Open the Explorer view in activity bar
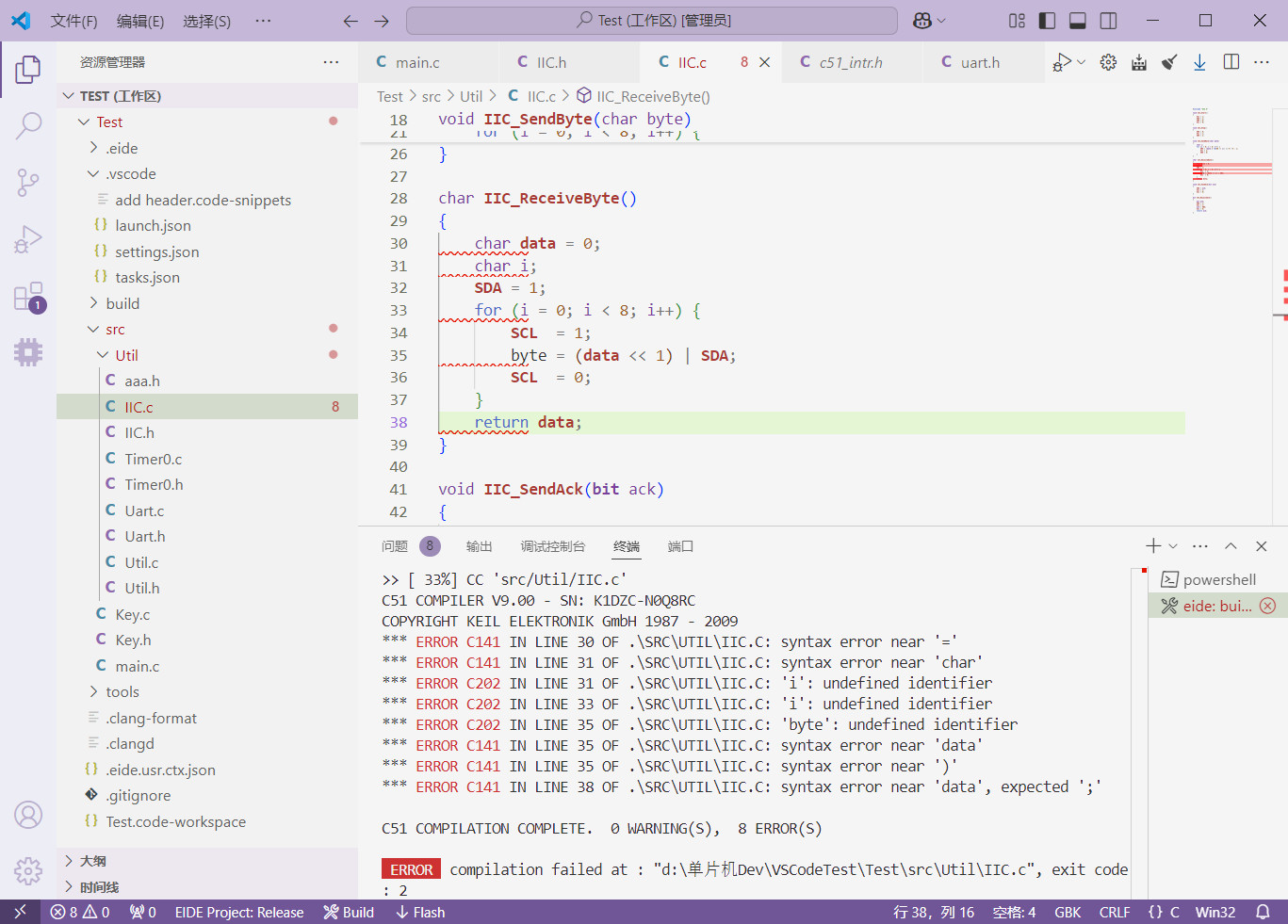 [28, 69]
